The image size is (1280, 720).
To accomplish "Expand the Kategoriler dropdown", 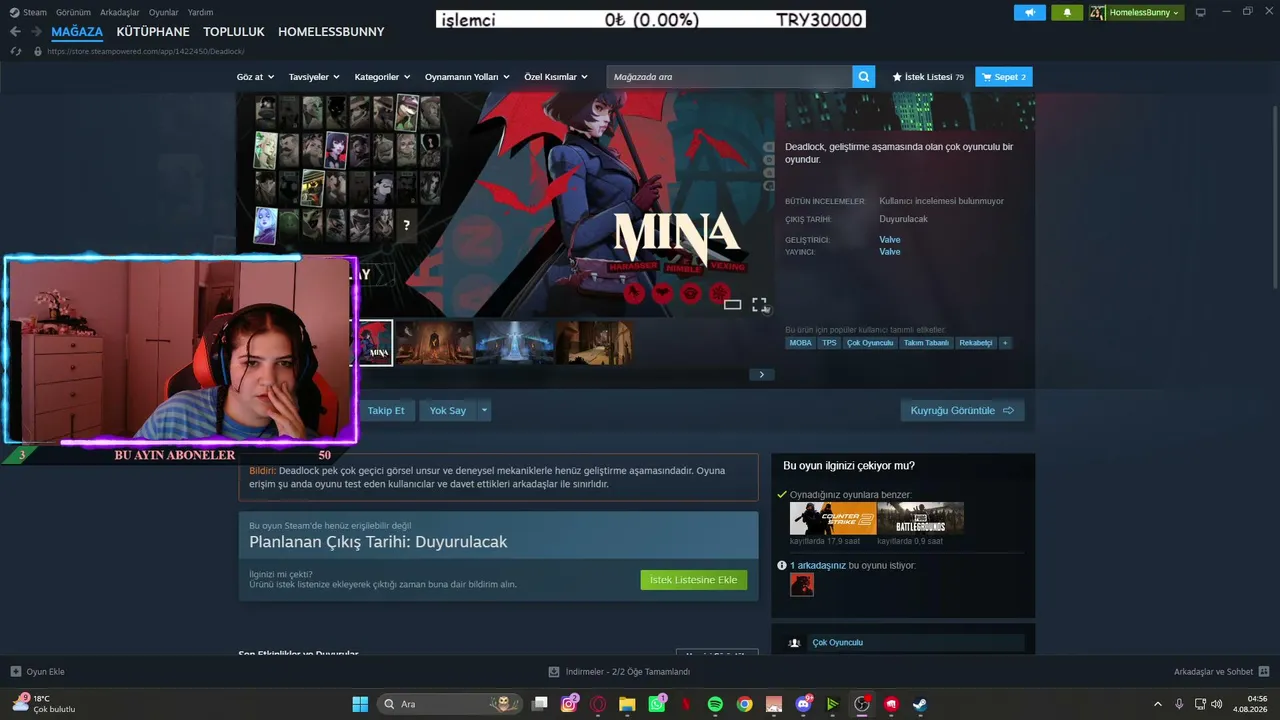I will tap(382, 77).
